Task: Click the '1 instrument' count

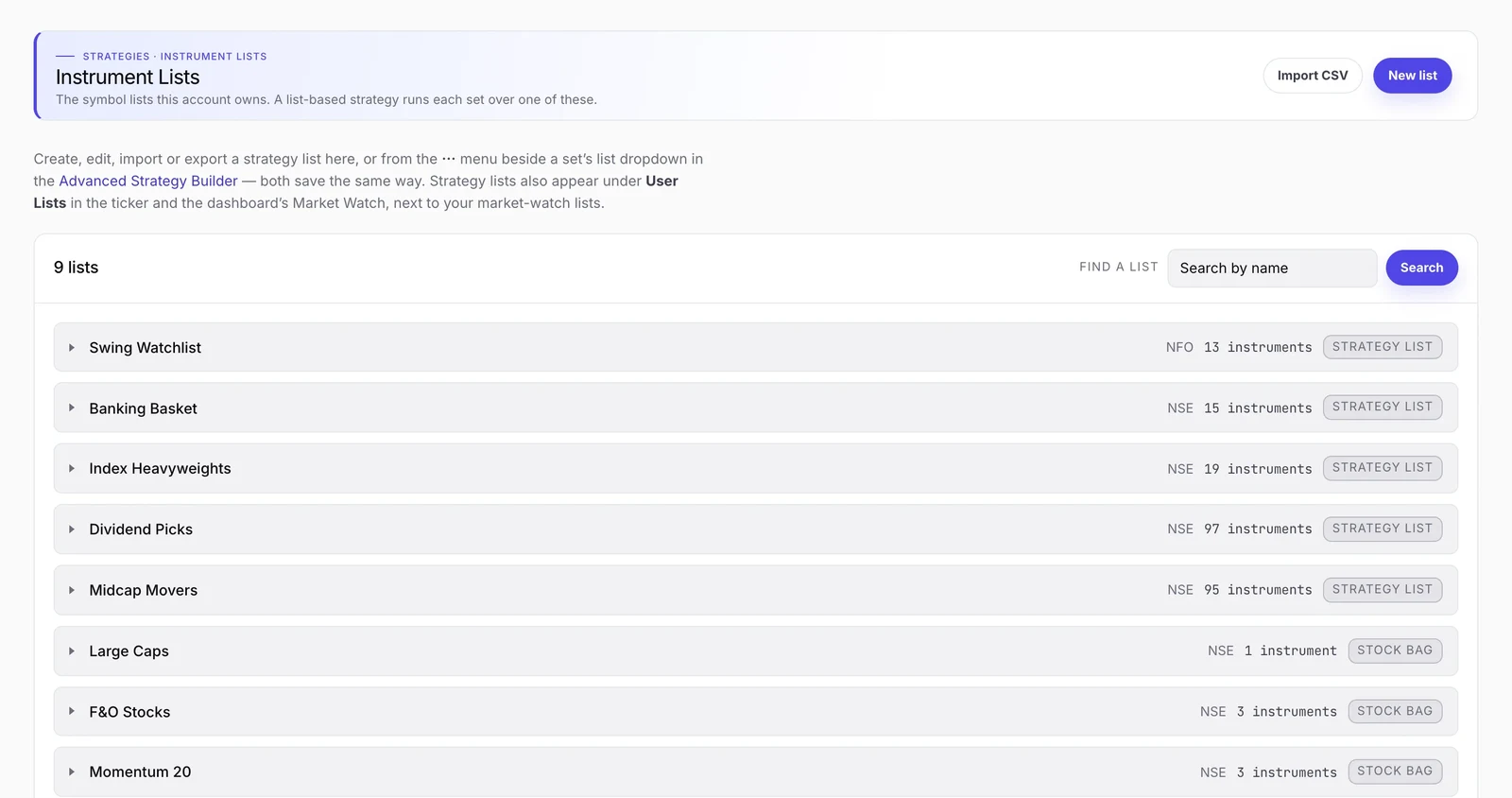Action: [x=1291, y=651]
